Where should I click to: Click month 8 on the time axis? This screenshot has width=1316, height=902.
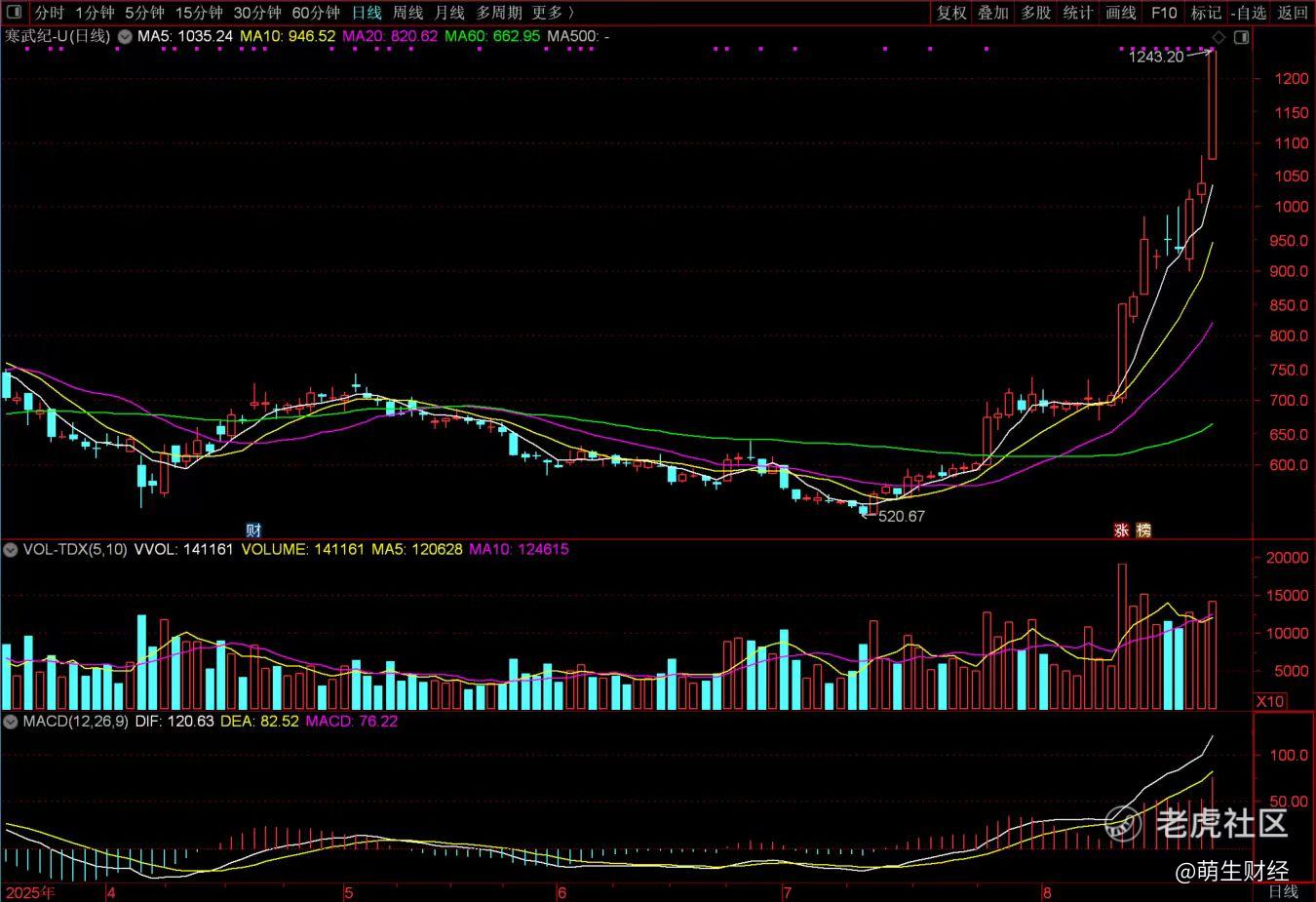coord(1046,893)
